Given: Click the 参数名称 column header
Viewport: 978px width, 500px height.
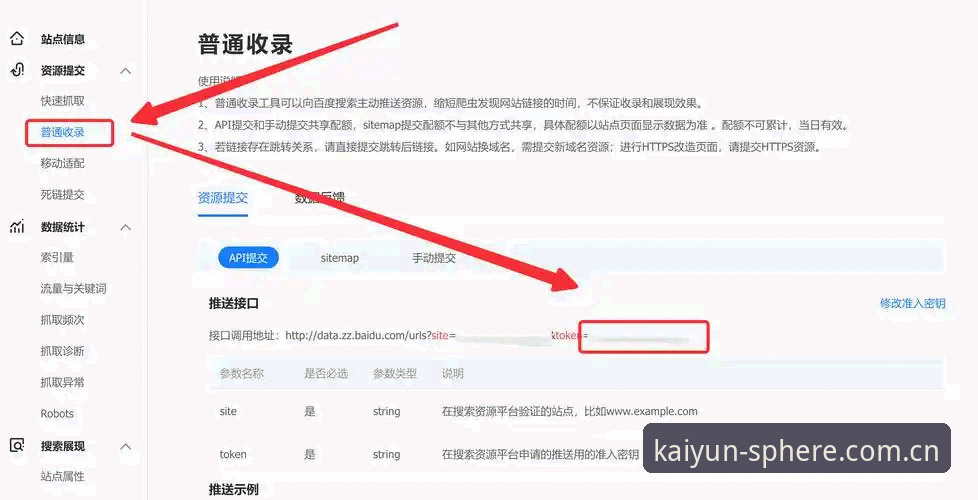Looking at the screenshot, I should pyautogui.click(x=242, y=373).
